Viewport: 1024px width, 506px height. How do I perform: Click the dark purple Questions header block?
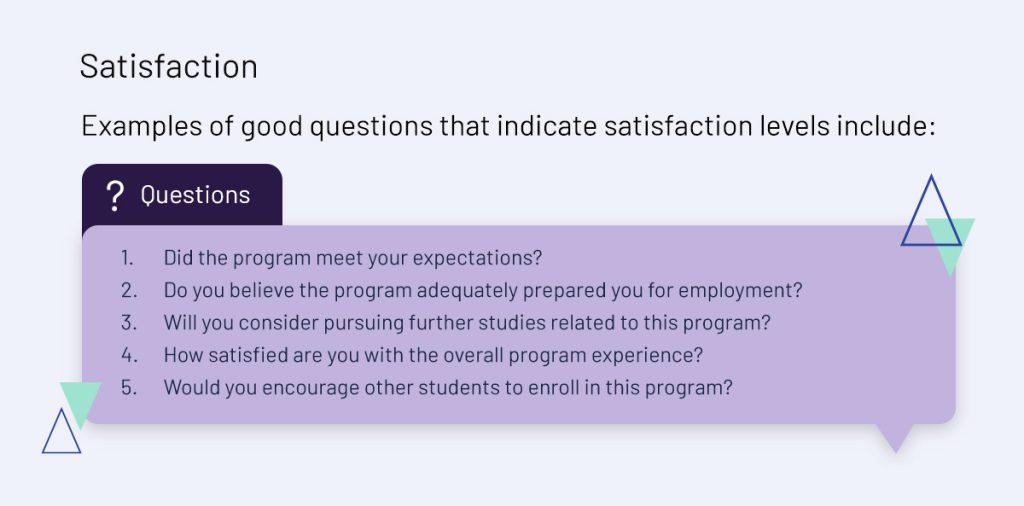(182, 195)
